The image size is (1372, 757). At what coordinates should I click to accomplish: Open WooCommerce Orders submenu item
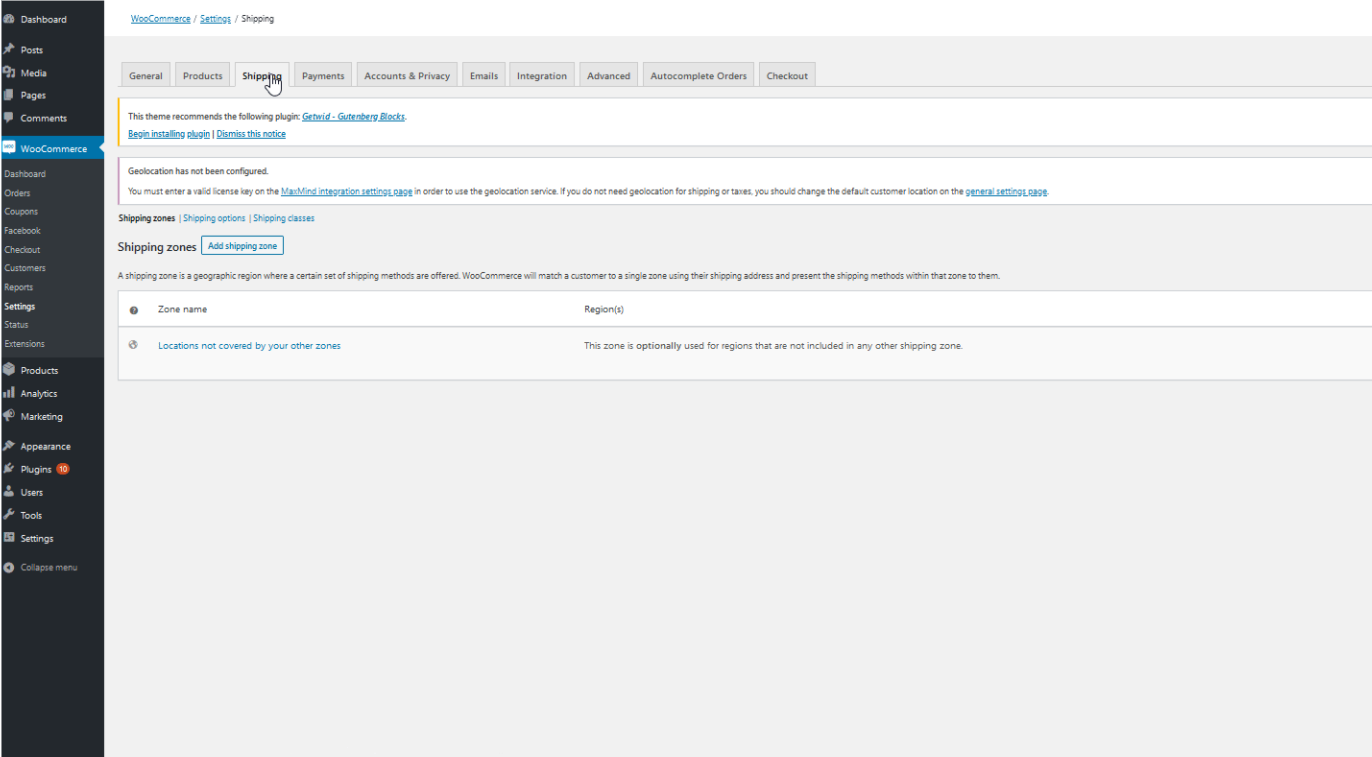click(x=17, y=193)
